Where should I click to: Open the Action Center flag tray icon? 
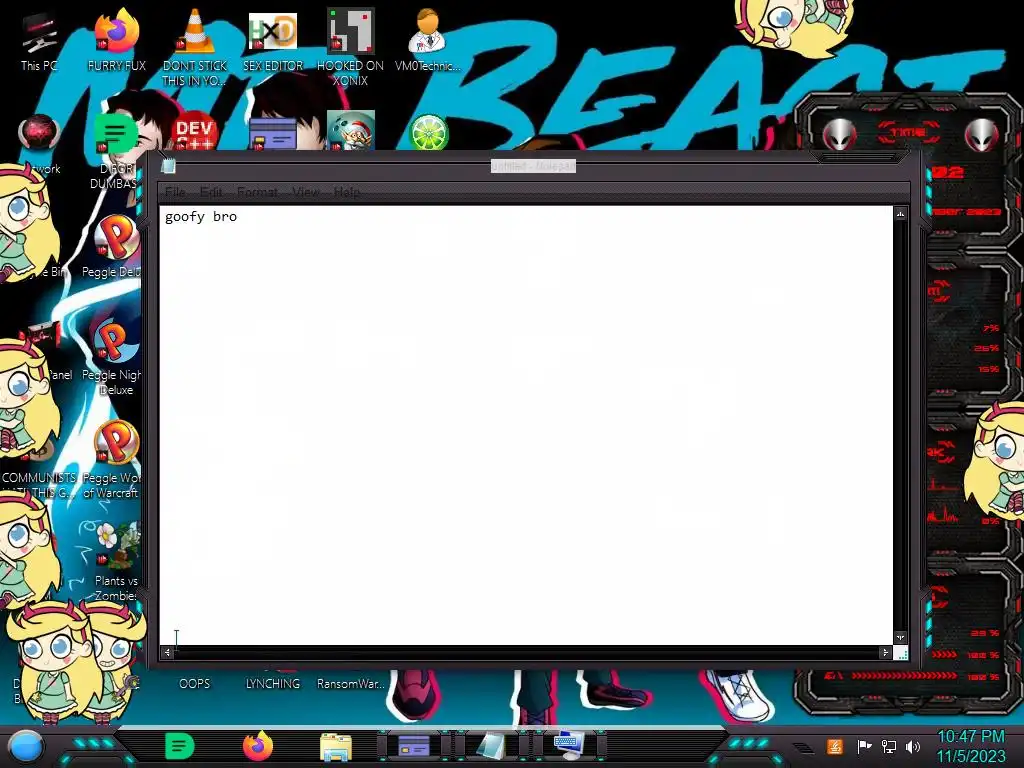coord(863,746)
